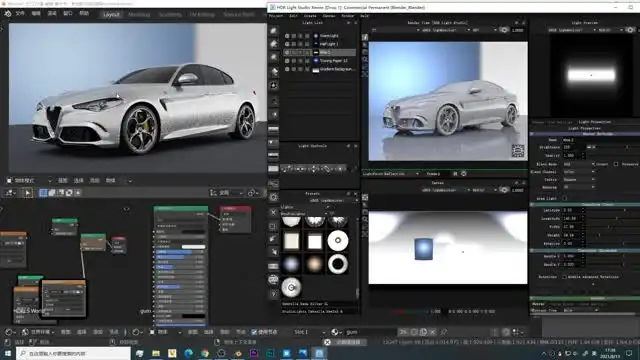Open the Render menu in HDR Light Studio
640x360 pixels.
[x=348, y=16]
